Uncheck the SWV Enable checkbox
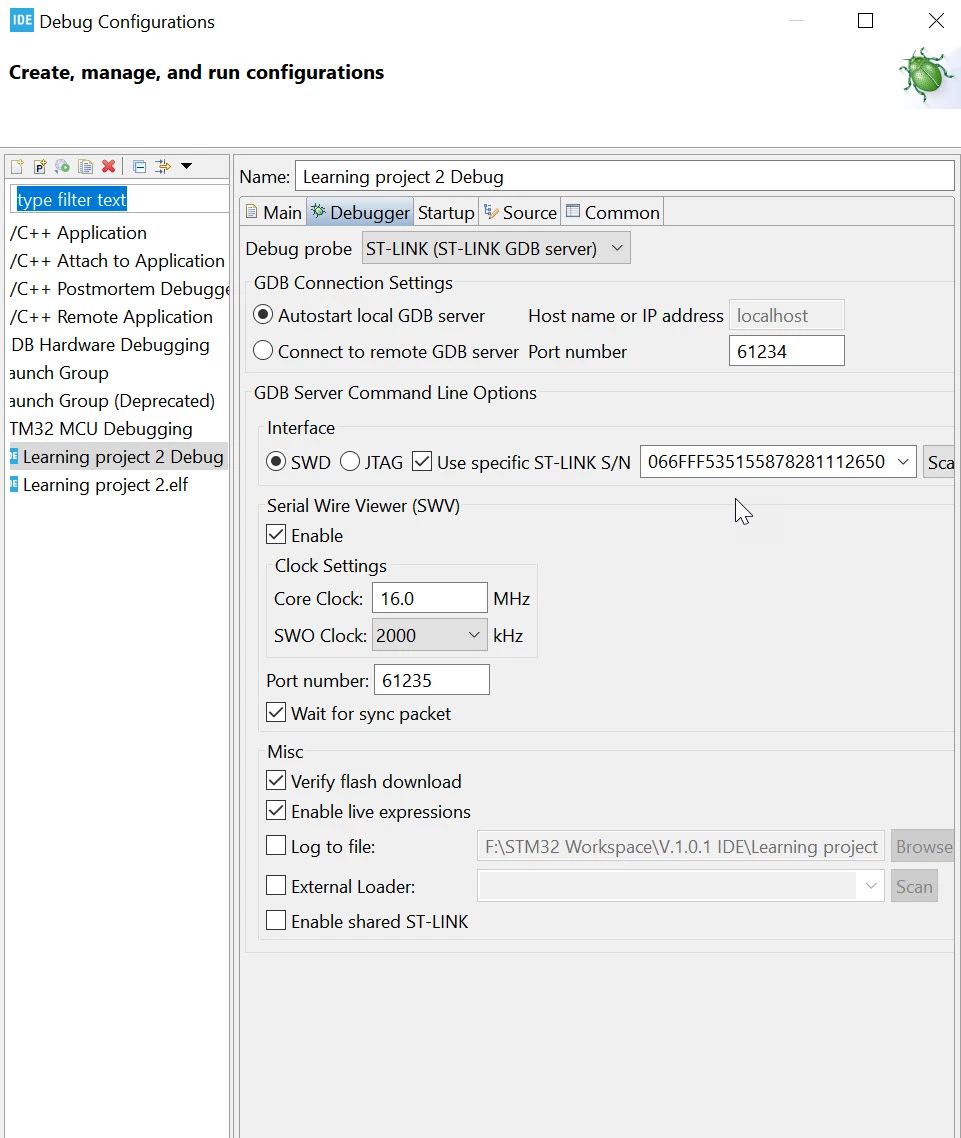961x1138 pixels. tap(276, 535)
